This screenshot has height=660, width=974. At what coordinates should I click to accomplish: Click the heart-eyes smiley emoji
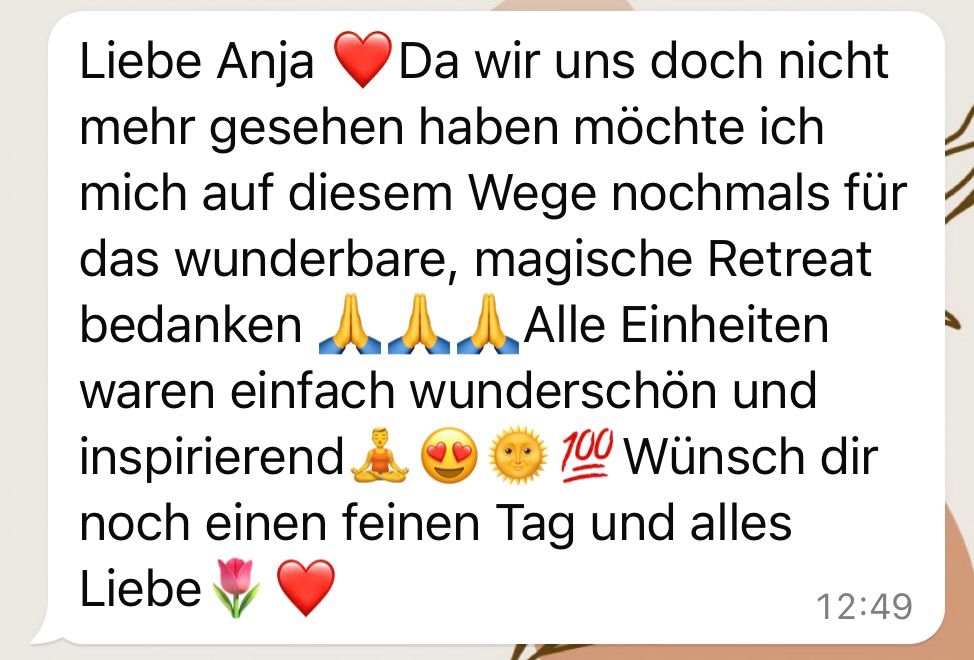(x=449, y=456)
